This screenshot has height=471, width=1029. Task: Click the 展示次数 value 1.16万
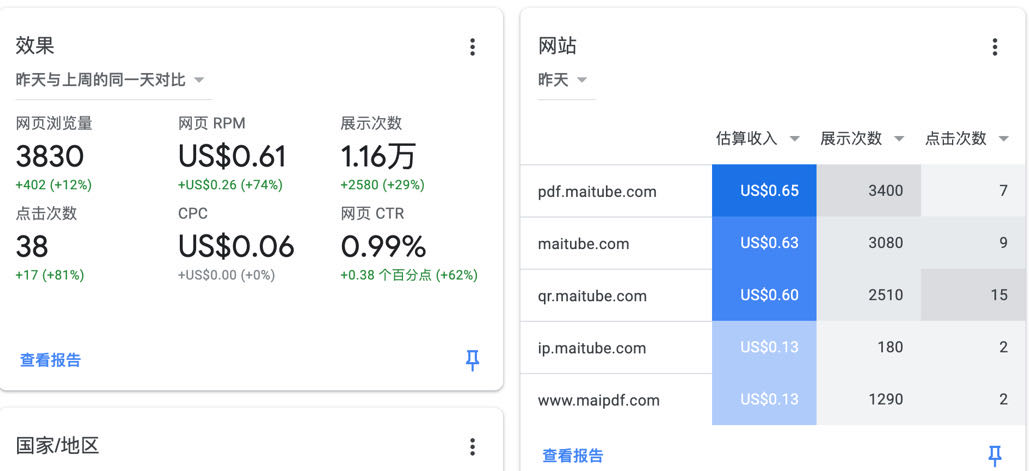pyautogui.click(x=378, y=156)
